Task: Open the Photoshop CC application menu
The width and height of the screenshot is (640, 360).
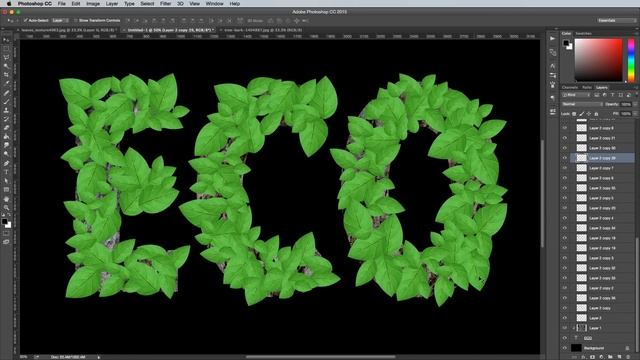Action: (35, 4)
